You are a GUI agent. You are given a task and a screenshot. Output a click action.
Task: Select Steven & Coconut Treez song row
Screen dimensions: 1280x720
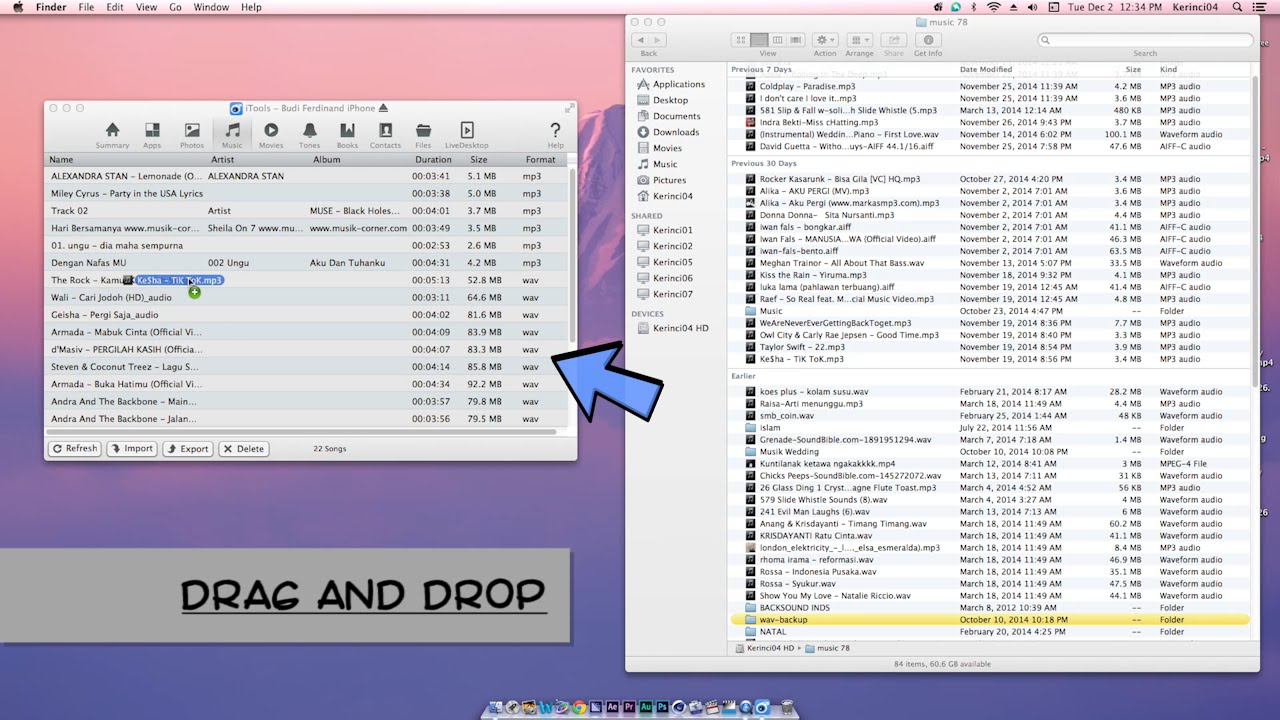pos(306,367)
